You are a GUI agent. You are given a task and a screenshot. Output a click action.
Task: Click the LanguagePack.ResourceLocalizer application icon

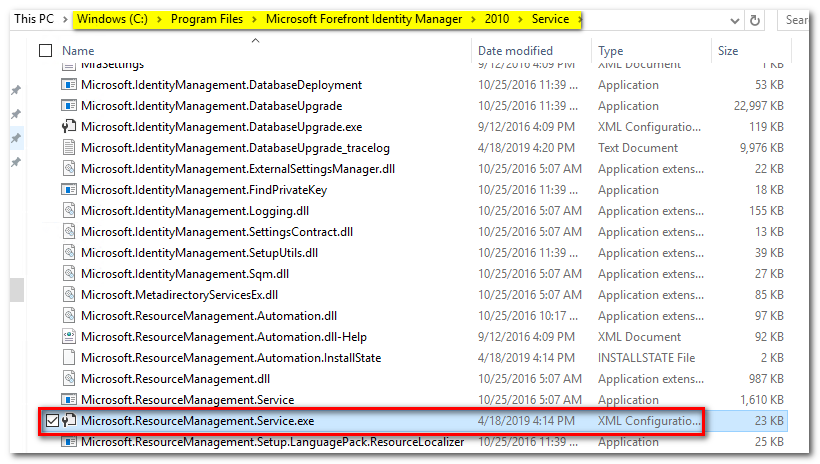pos(69,442)
